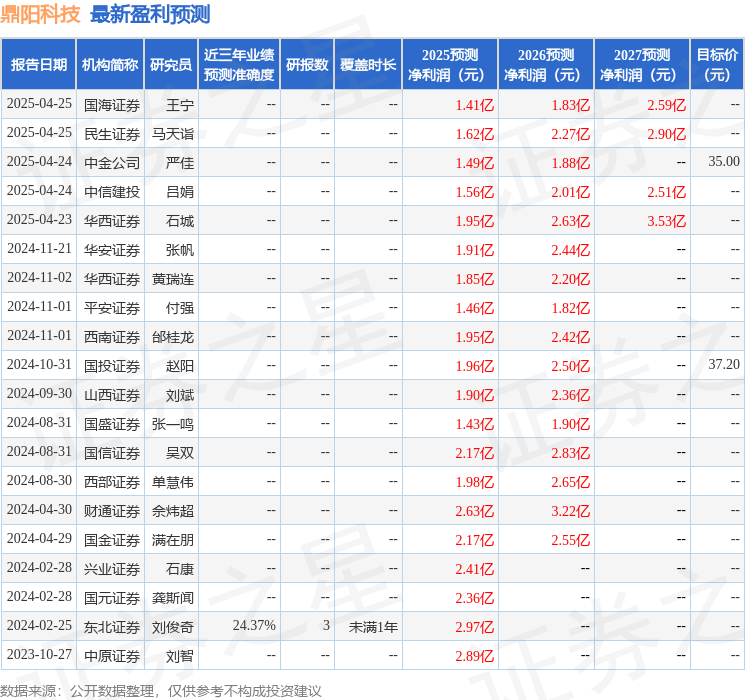745x700 pixels.
Task: Click analyst name 张一鸣
Action: pos(172,424)
